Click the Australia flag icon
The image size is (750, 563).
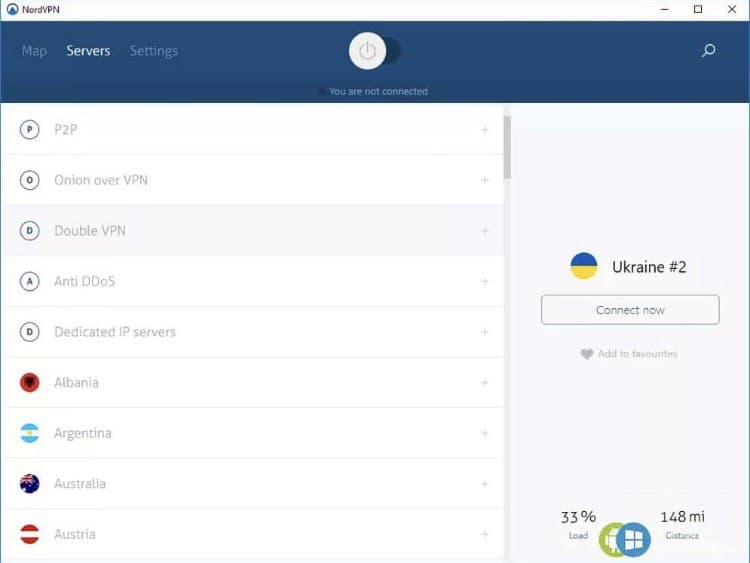pyautogui.click(x=30, y=484)
